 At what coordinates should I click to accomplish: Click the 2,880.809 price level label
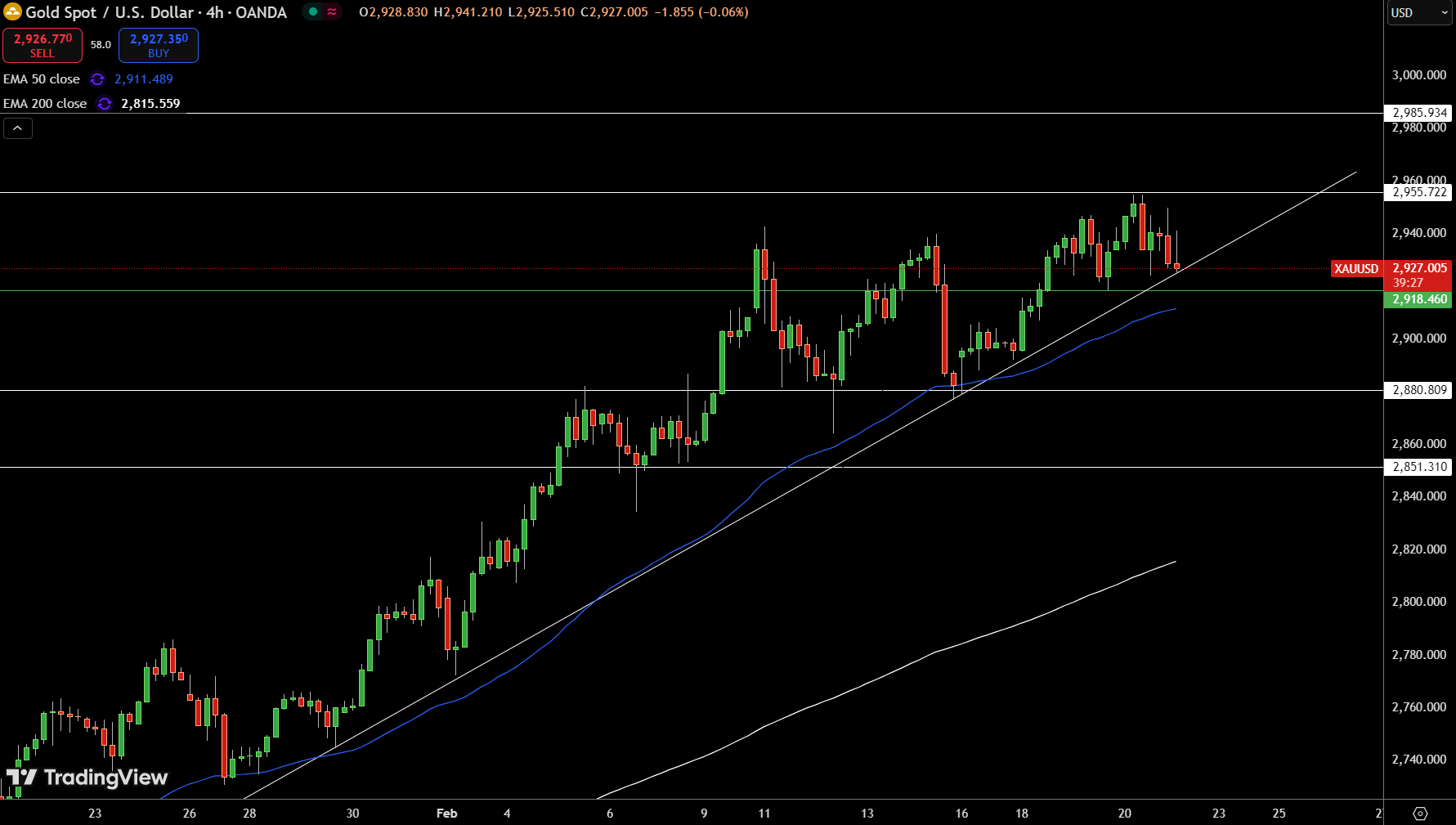pyautogui.click(x=1419, y=390)
